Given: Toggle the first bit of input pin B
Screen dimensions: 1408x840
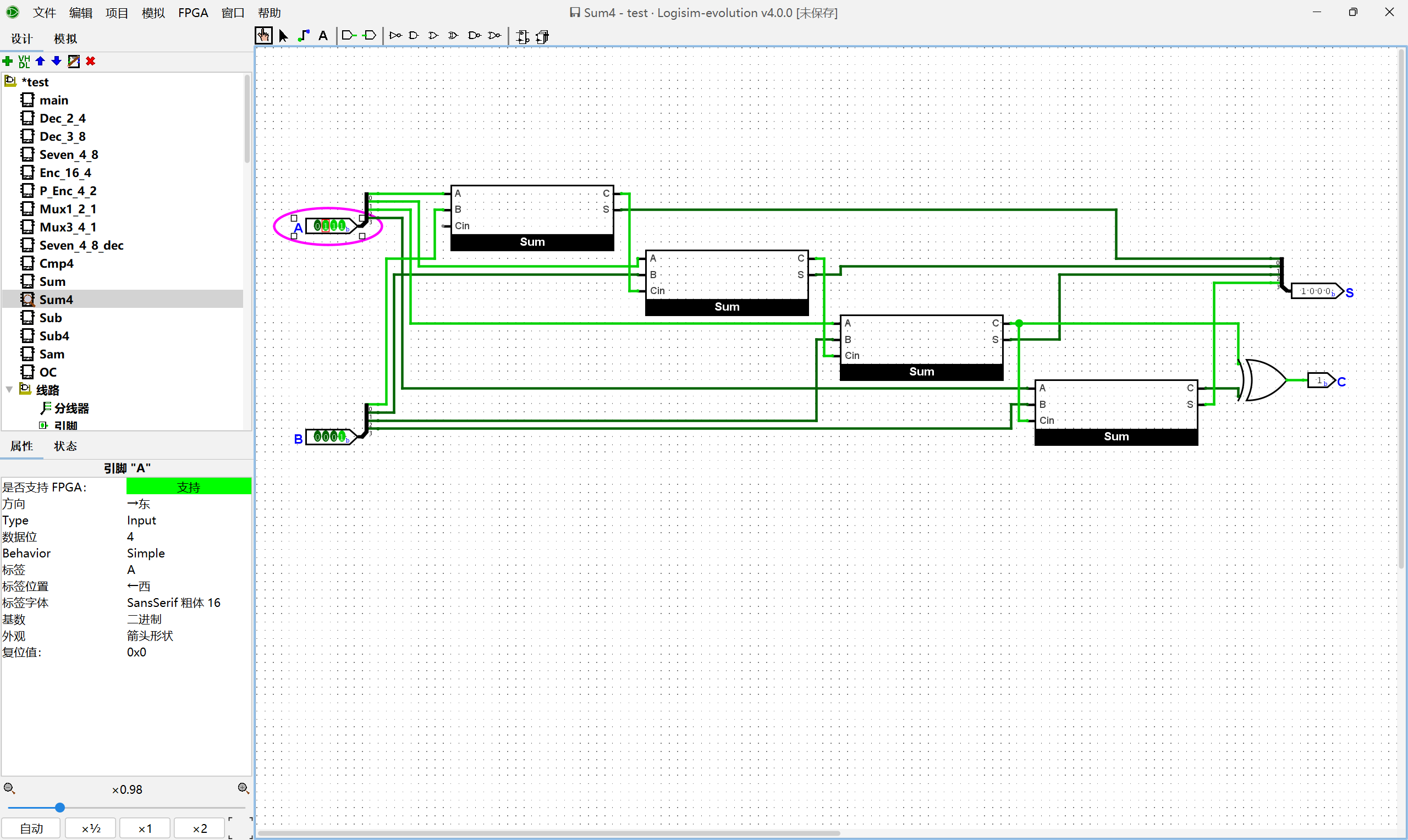Looking at the screenshot, I should [317, 436].
